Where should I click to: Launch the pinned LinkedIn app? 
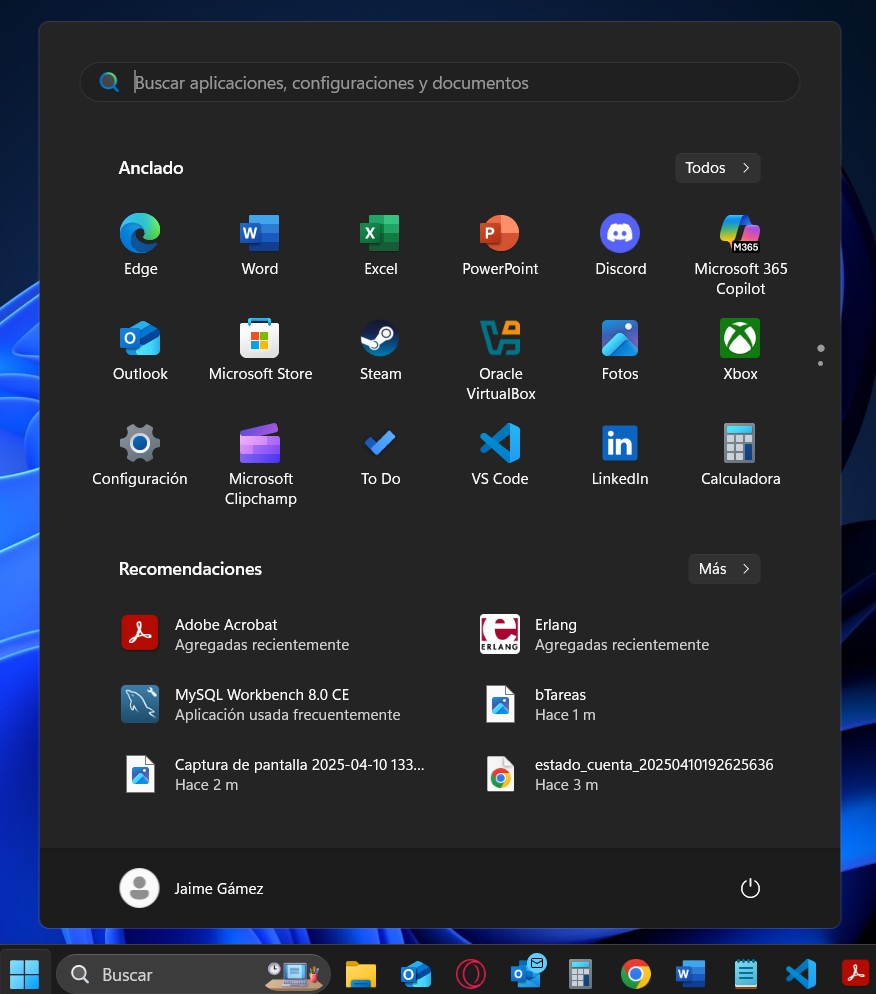(620, 455)
